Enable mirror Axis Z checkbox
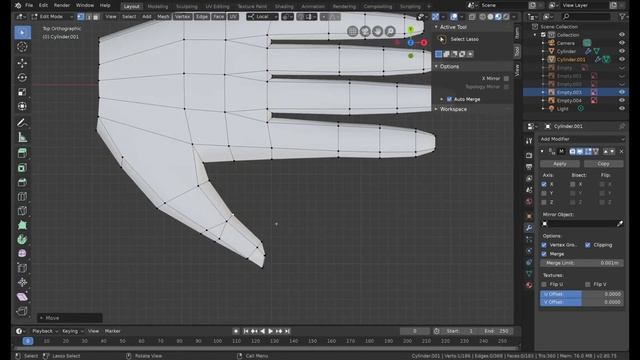This screenshot has width=640, height=360. (544, 202)
